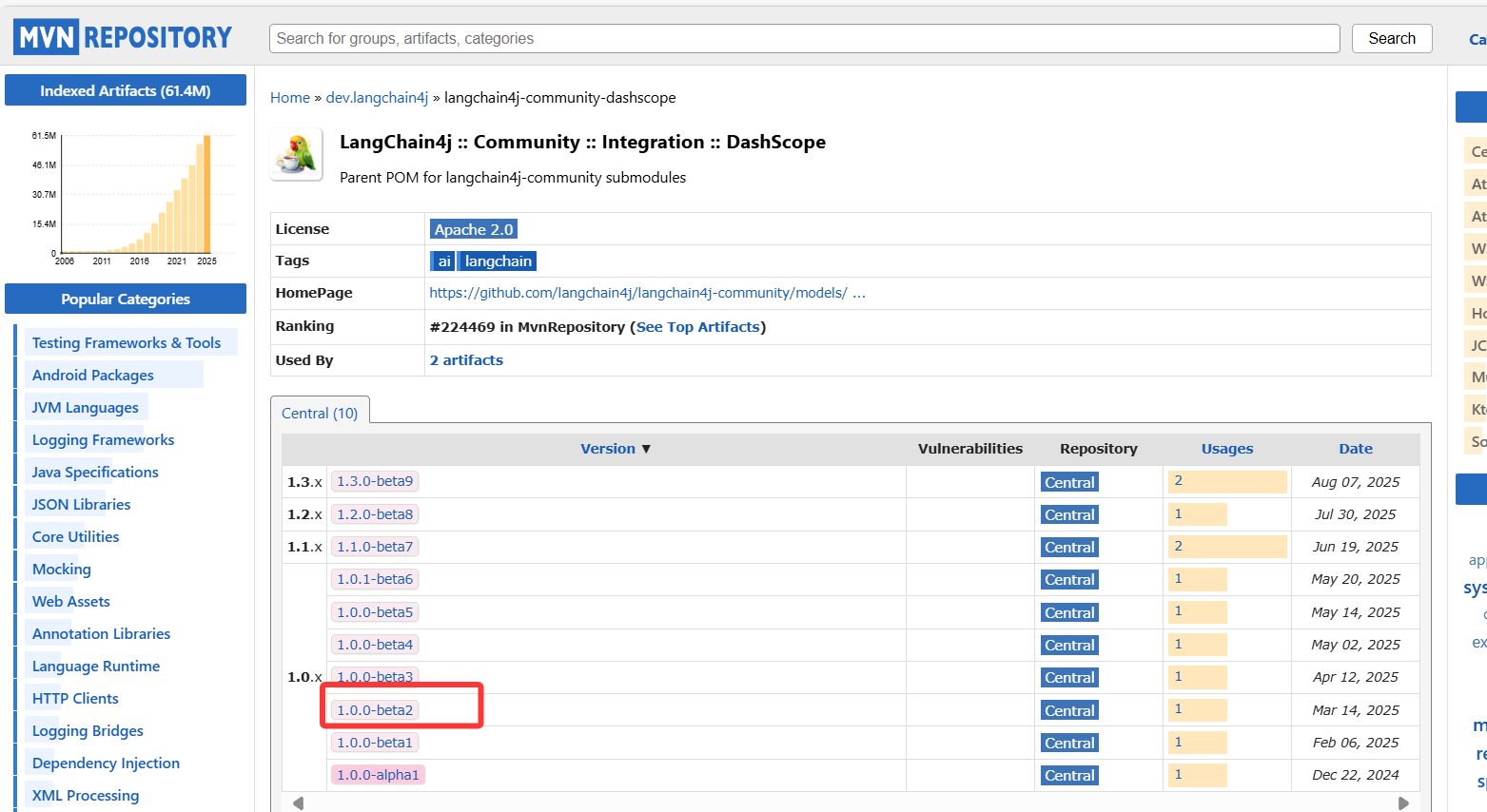
Task: Open Logging Frameworks category
Action: click(103, 439)
